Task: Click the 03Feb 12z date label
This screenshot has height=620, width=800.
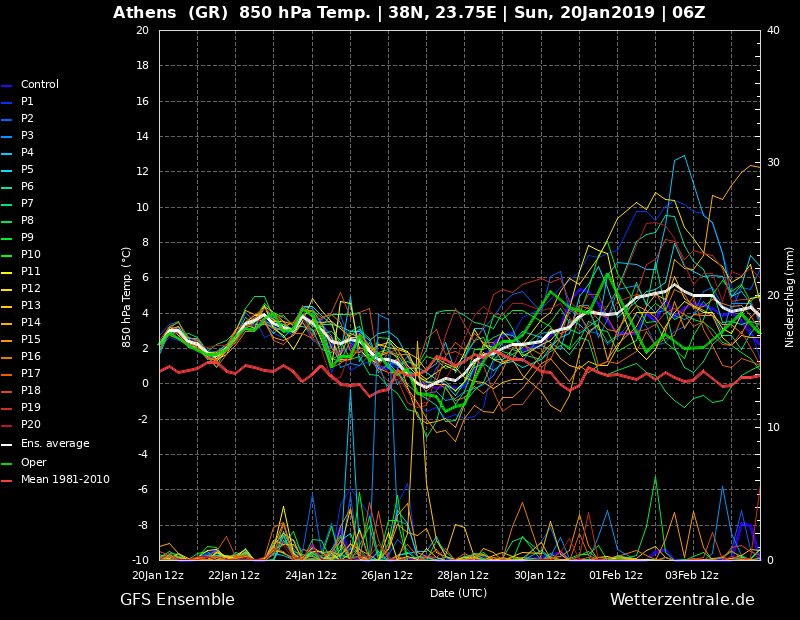Action: pyautogui.click(x=692, y=575)
